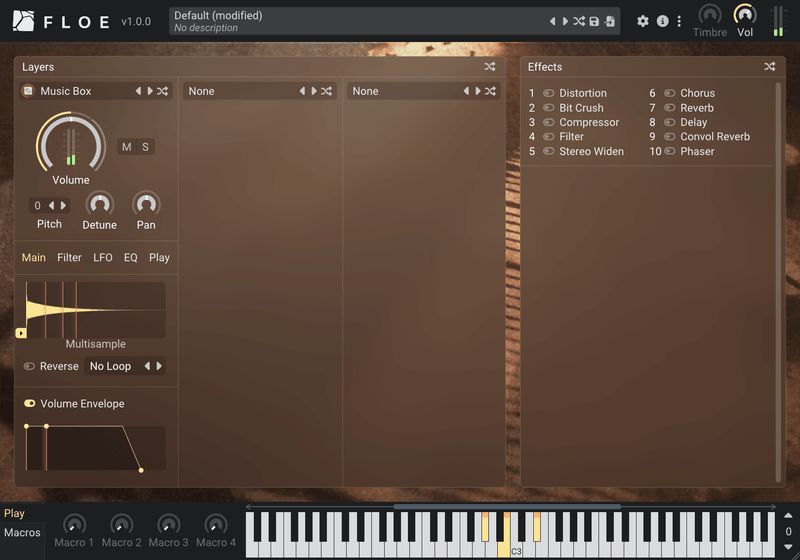Select the bottom Macros tab
Viewport: 800px width, 560px height.
[22, 532]
